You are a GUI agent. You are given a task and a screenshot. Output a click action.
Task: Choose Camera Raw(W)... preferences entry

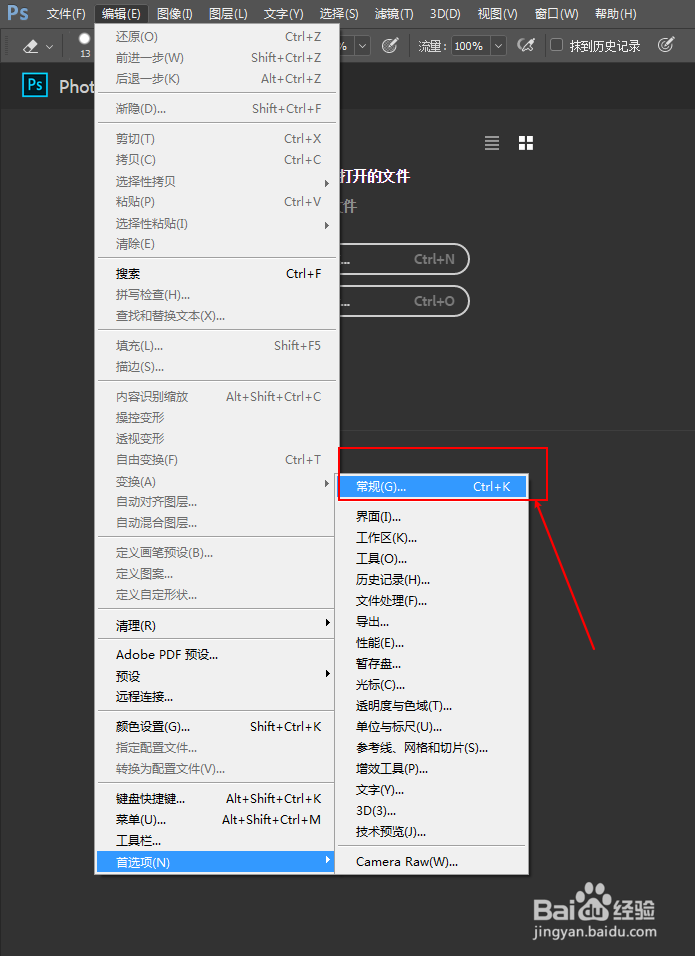coord(433,861)
